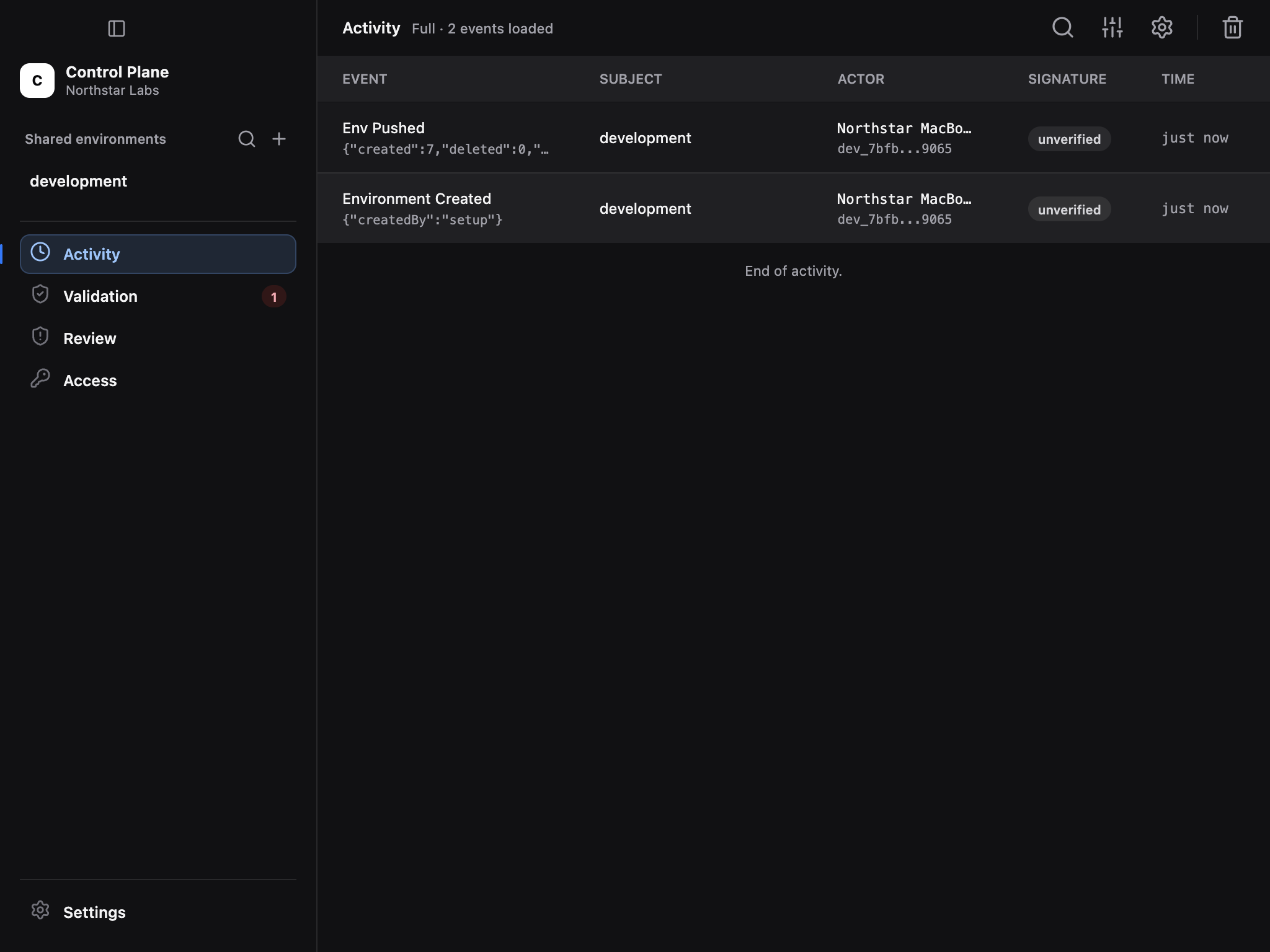Viewport: 1270px width, 952px height.
Task: Click the Activity clock icon
Action: [x=40, y=252]
